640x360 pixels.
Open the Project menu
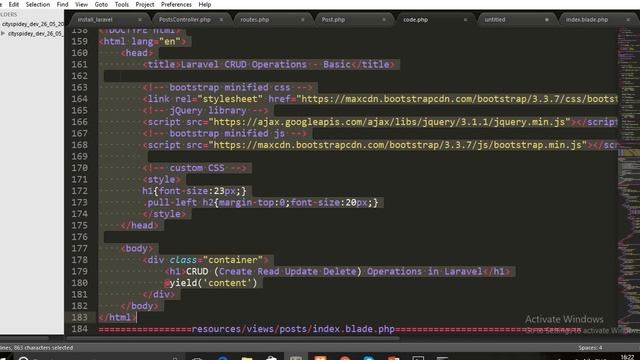tap(145, 4)
